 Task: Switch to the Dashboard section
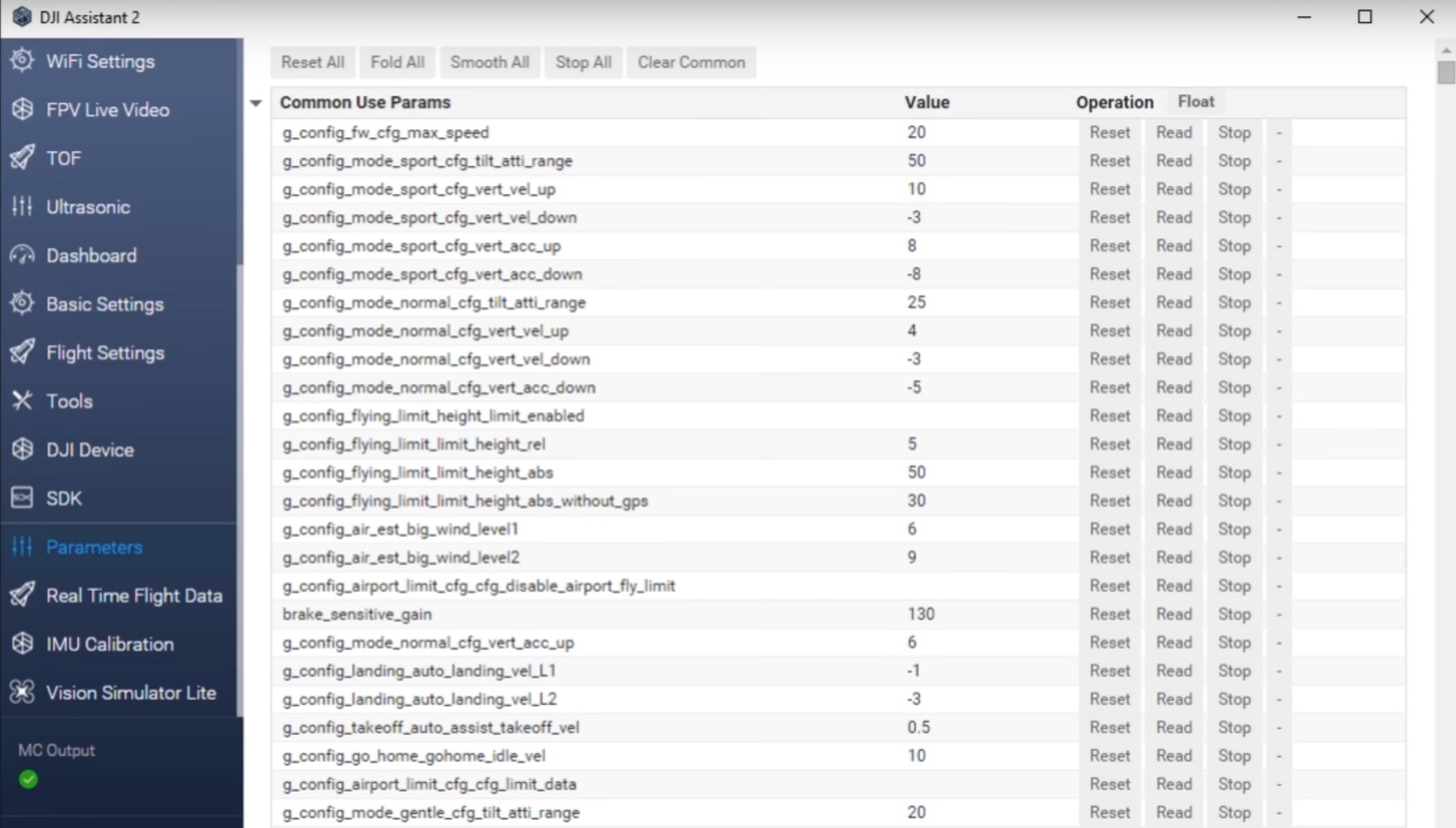click(91, 256)
